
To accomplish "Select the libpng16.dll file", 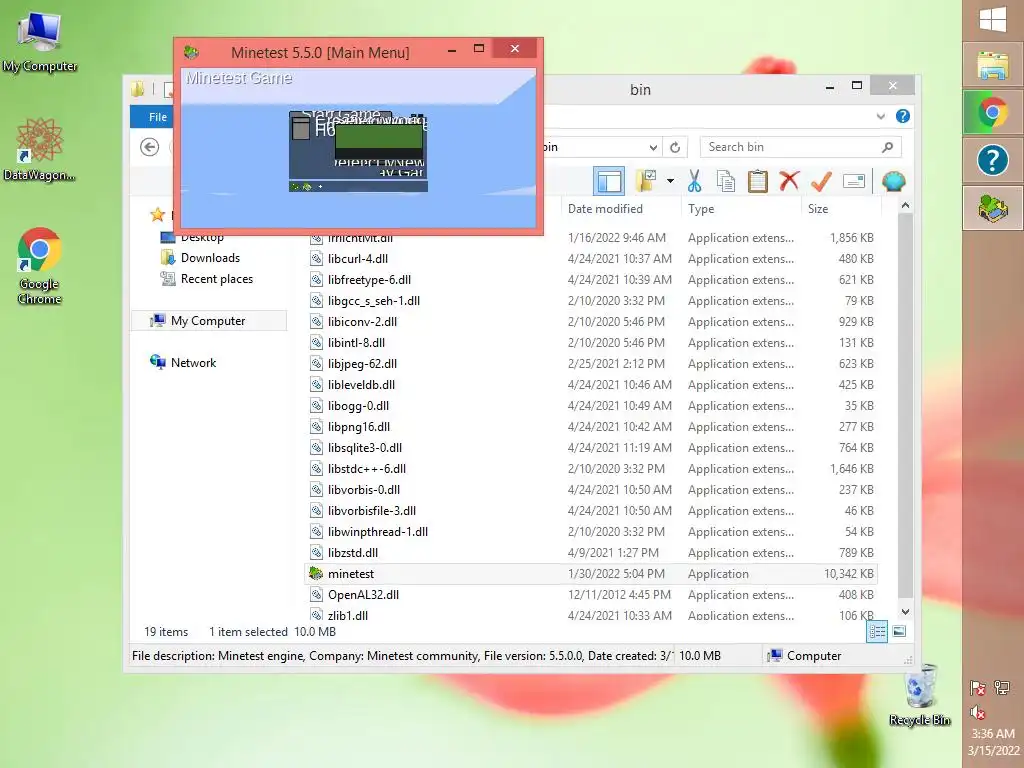I will 359,426.
